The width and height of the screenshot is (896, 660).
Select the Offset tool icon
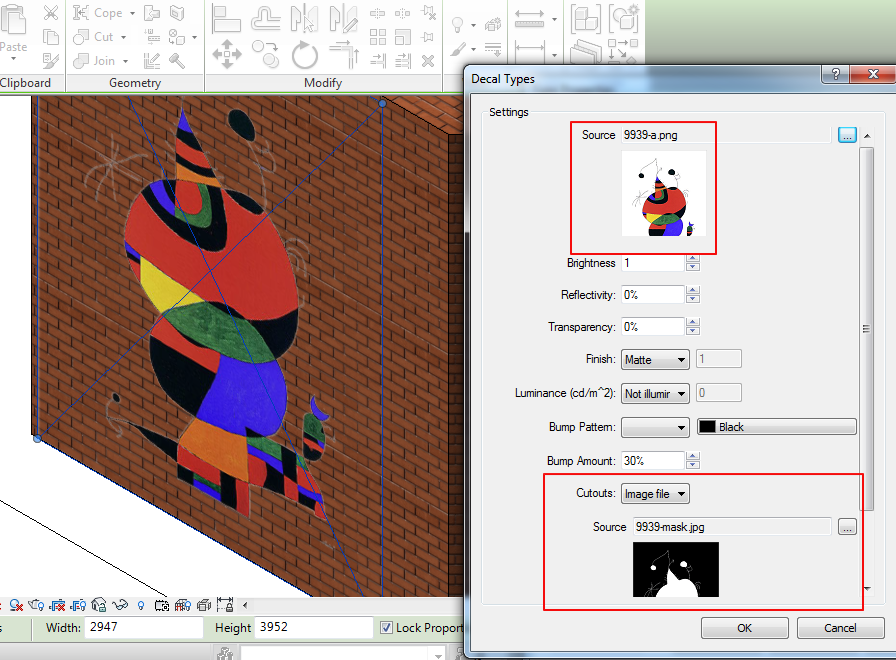pyautogui.click(x=266, y=18)
